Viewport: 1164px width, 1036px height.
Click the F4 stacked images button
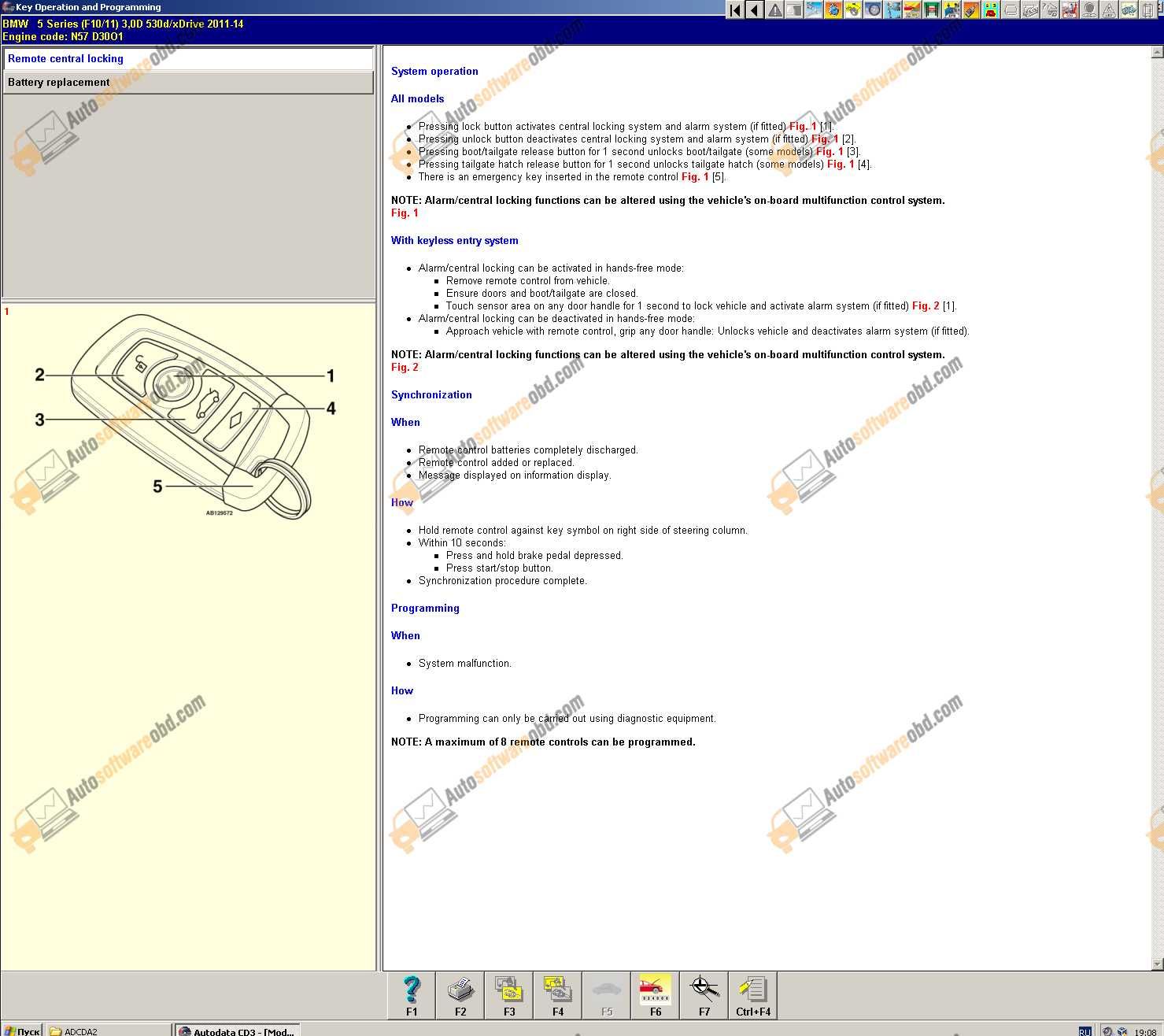(x=558, y=996)
